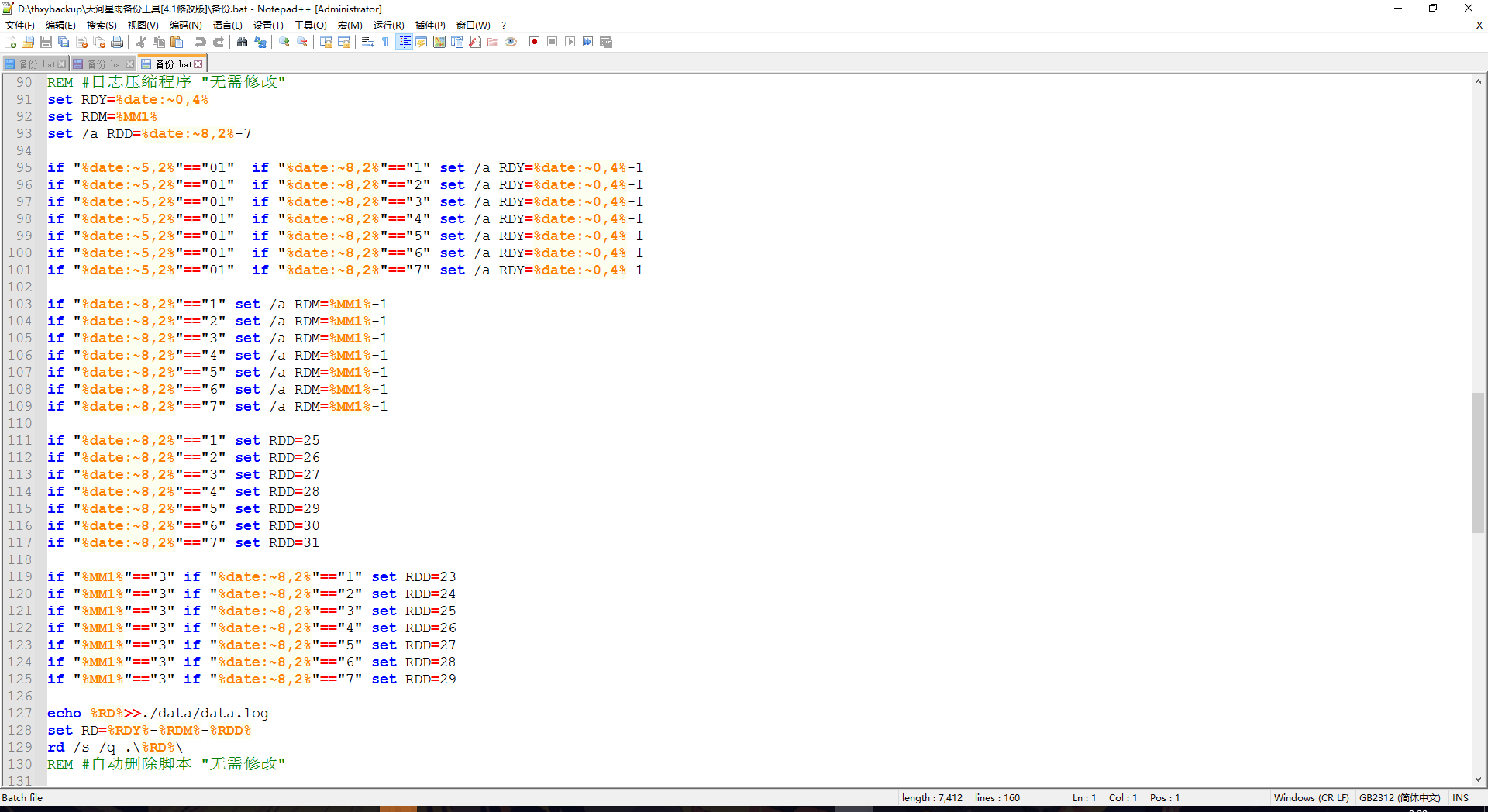Click the Save All toolbar icon

[x=64, y=42]
